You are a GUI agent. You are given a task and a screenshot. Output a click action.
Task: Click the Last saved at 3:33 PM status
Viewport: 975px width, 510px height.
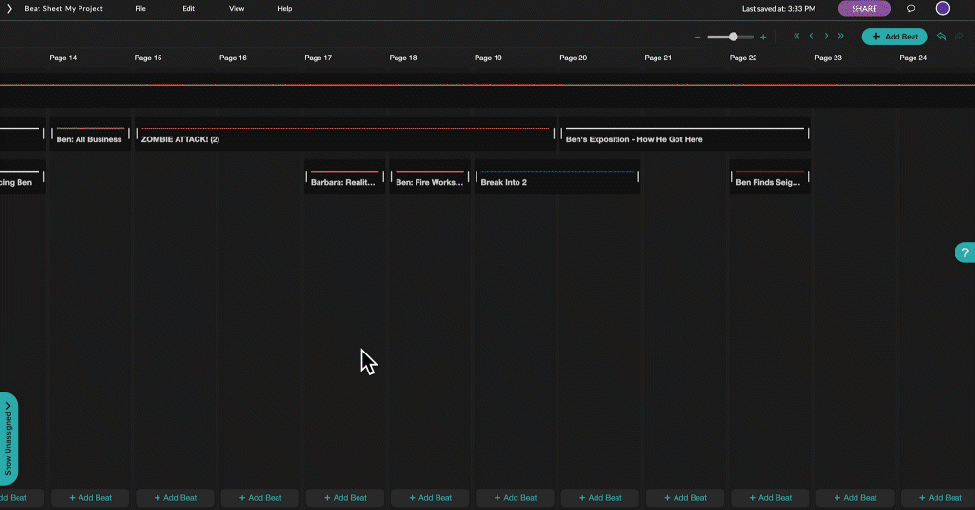[x=779, y=9]
